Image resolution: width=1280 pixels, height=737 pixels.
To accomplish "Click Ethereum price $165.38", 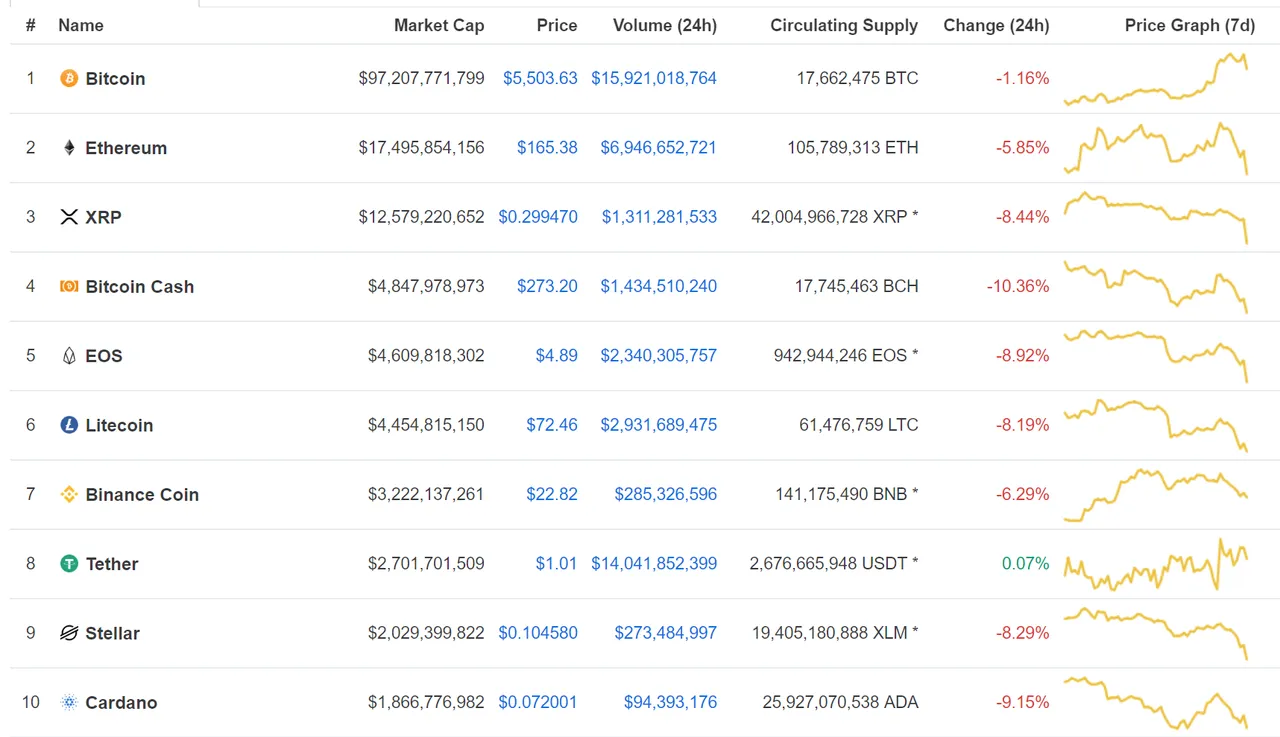I will click(x=547, y=147).
